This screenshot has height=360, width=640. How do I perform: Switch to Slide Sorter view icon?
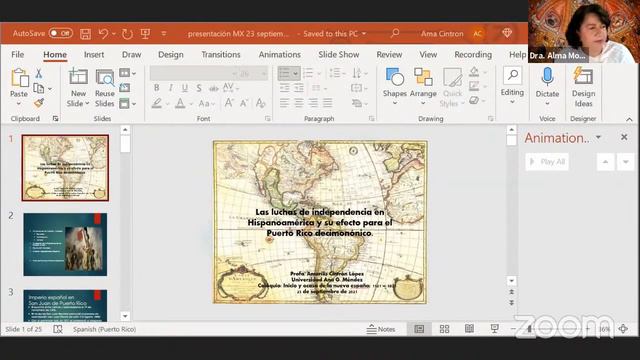(x=444, y=329)
